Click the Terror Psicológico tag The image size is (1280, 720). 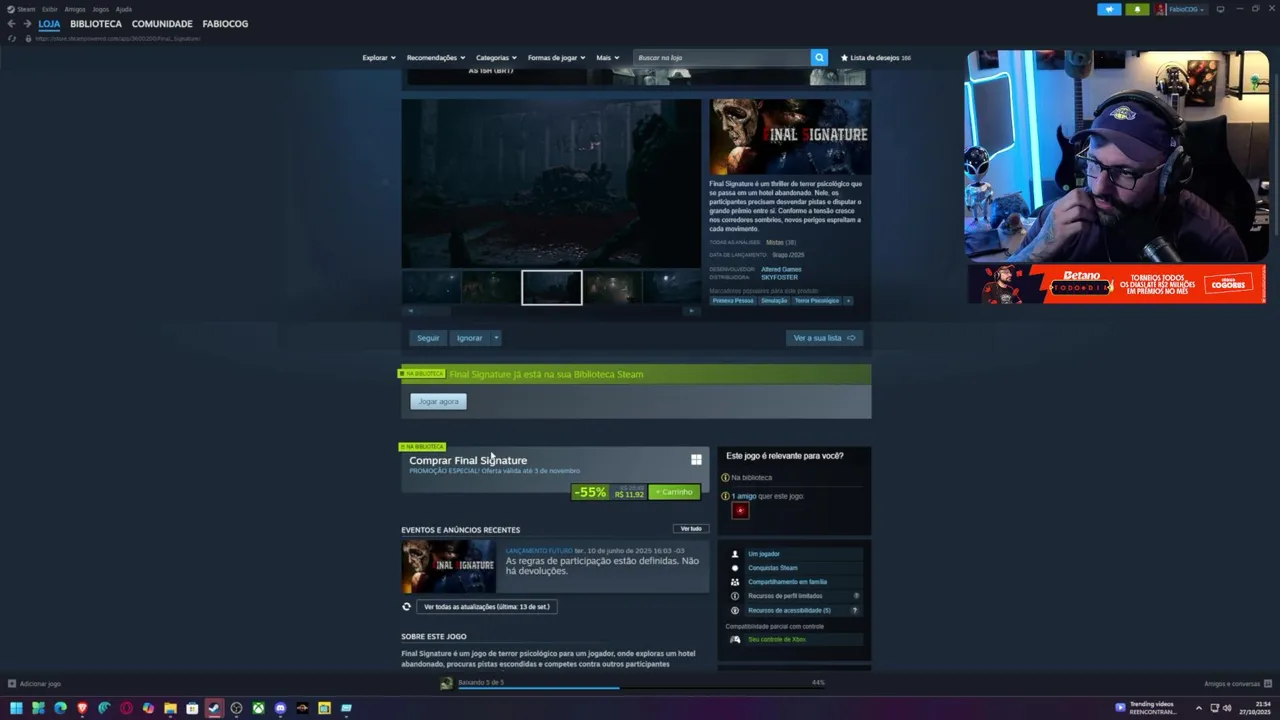pos(817,300)
